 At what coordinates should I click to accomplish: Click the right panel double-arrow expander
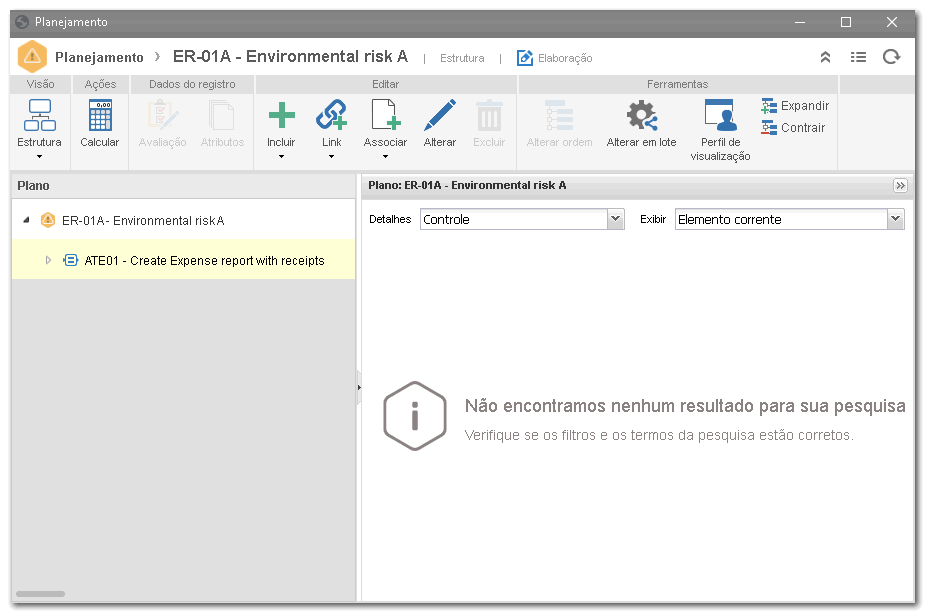900,185
